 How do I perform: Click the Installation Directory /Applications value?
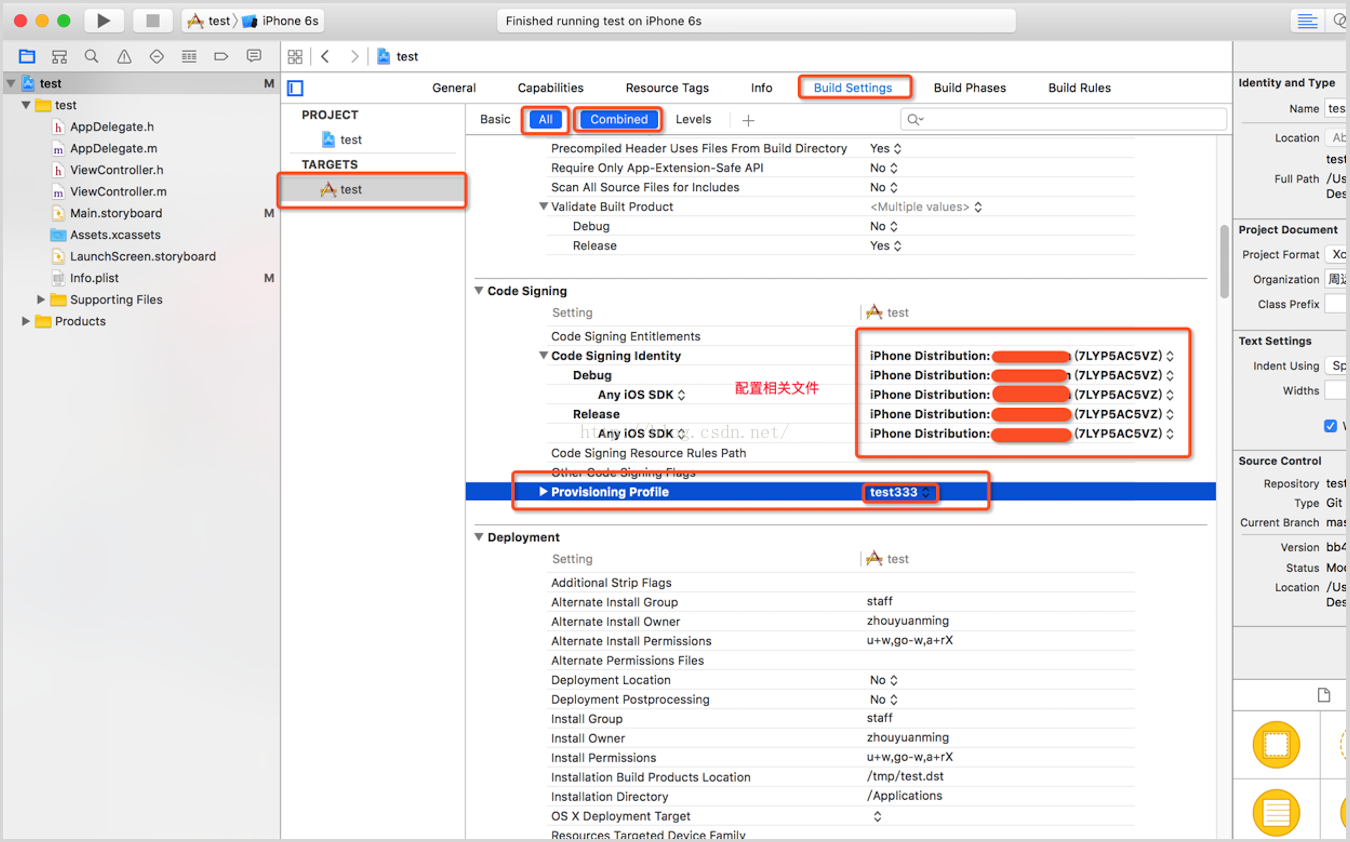pos(904,796)
